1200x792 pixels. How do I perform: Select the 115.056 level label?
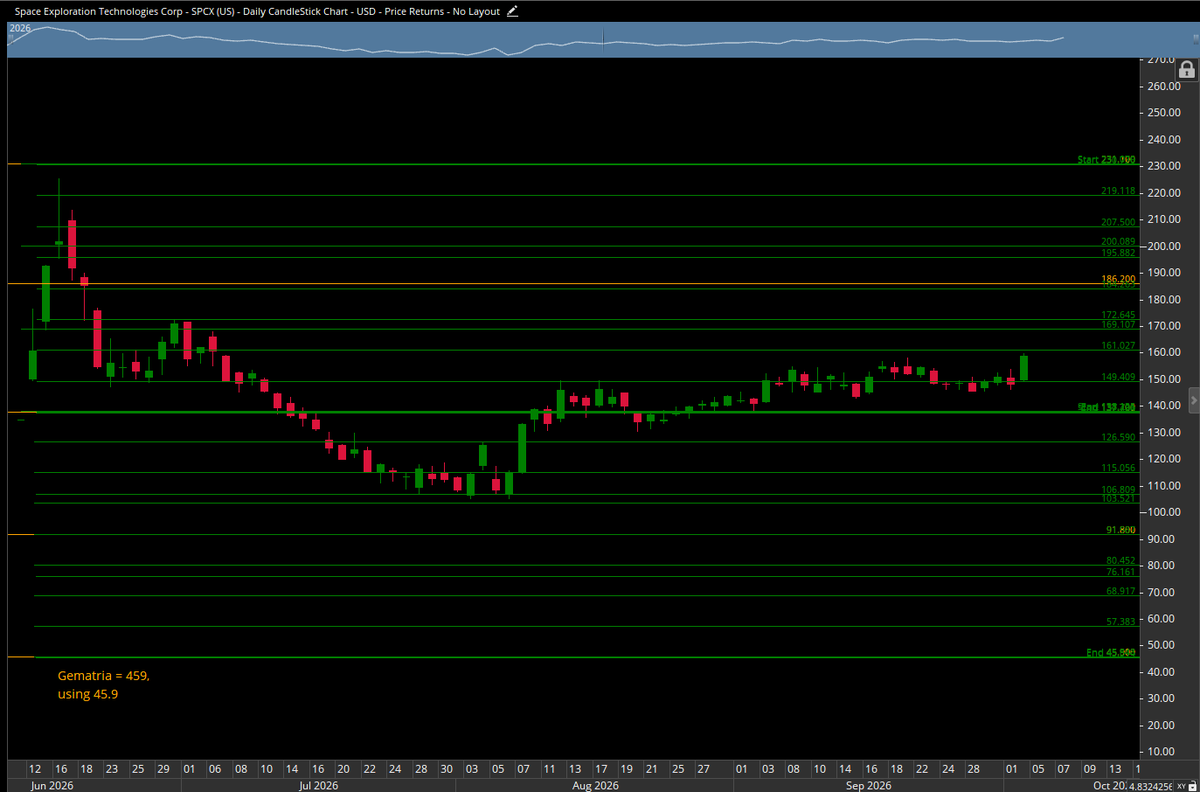[1117, 468]
